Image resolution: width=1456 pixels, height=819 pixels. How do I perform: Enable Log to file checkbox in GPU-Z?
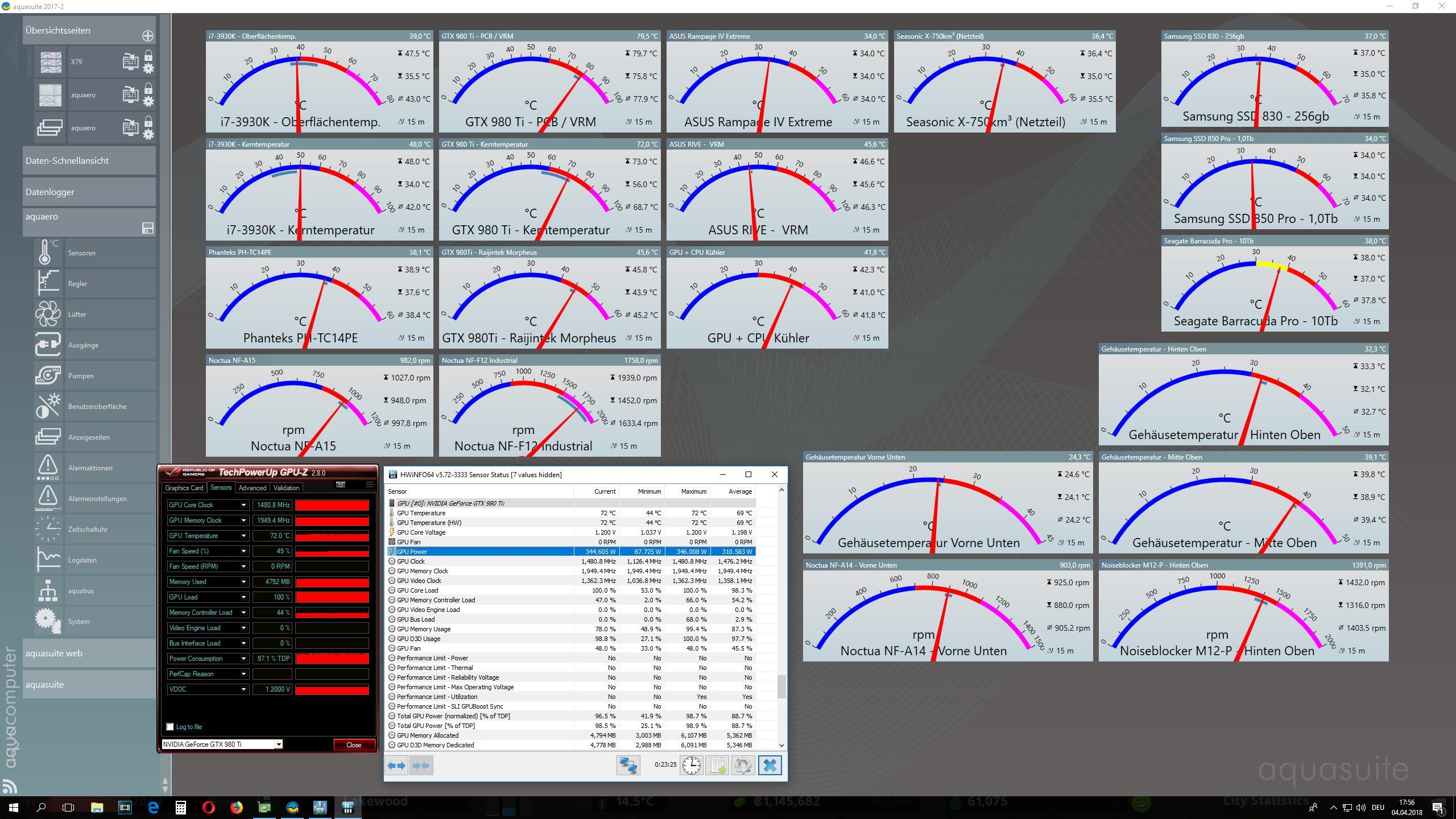point(170,727)
